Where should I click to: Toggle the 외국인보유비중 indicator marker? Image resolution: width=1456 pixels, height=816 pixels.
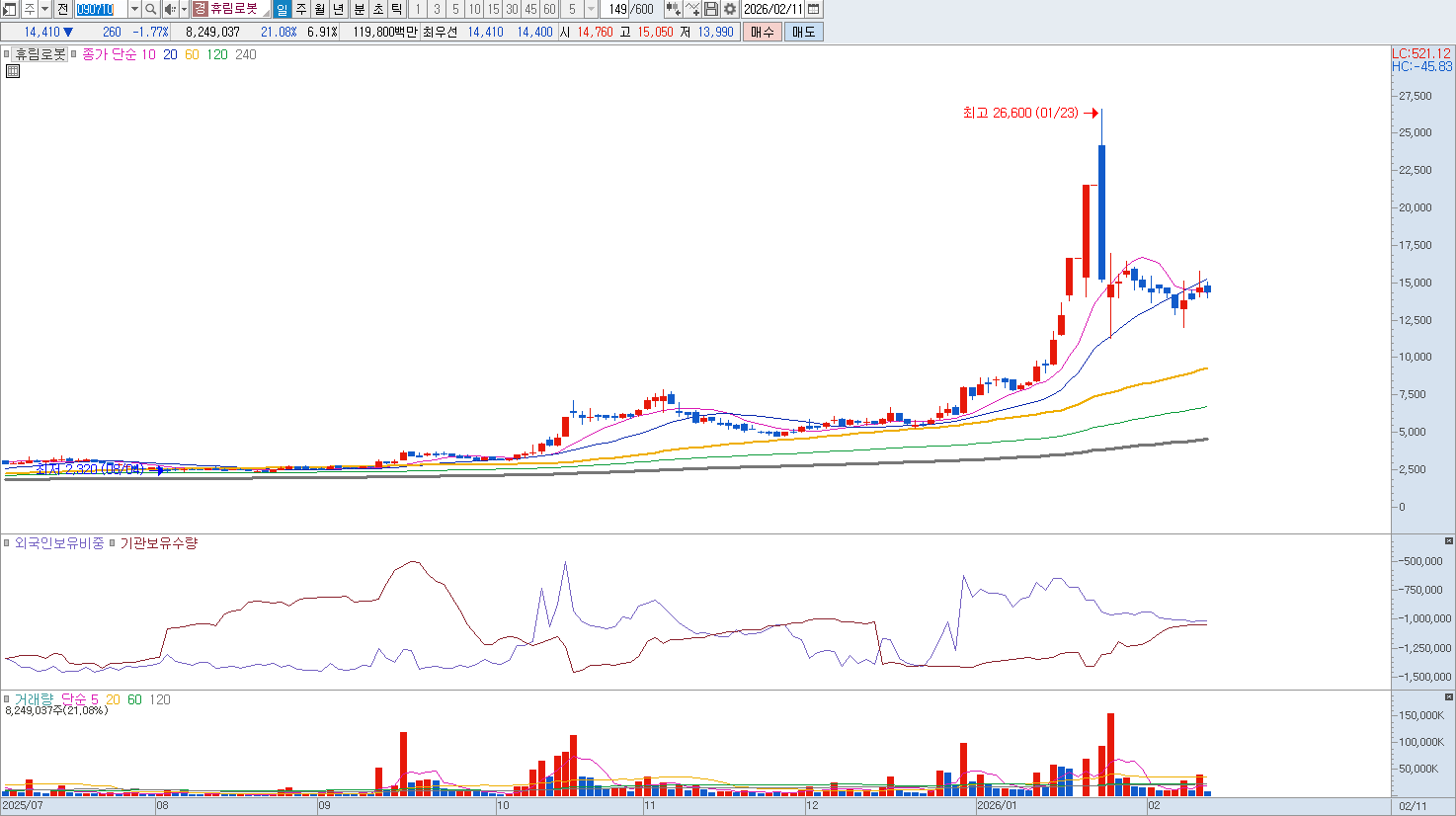(x=7, y=543)
